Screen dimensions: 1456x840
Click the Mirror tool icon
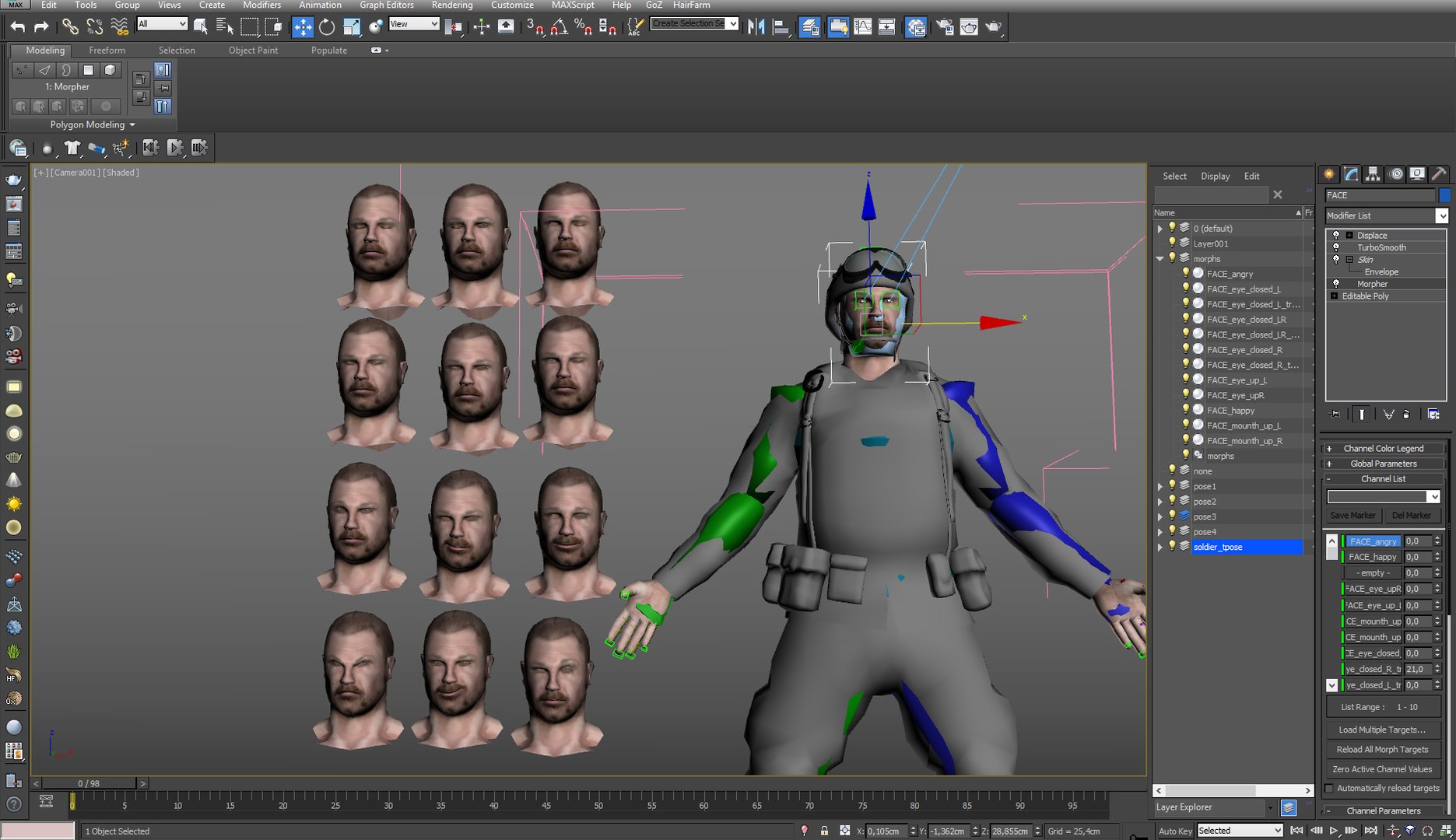pyautogui.click(x=756, y=26)
